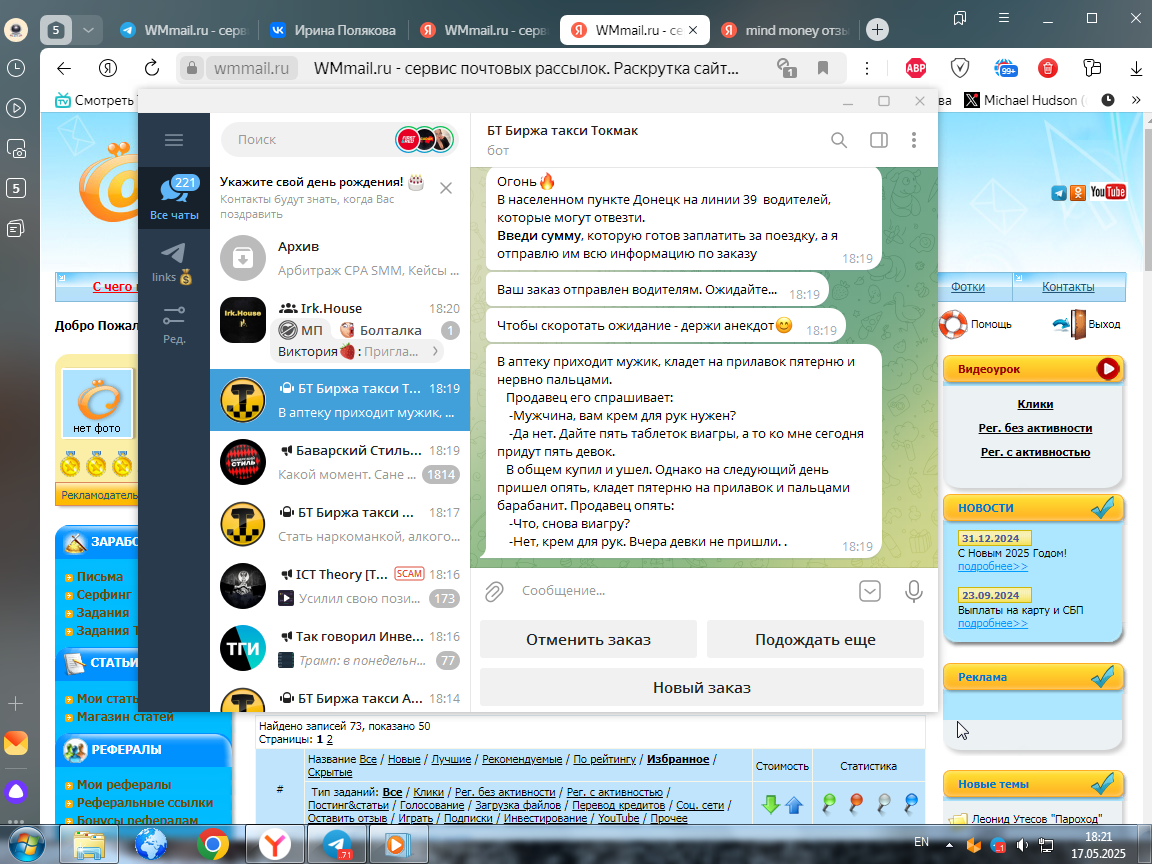Click the "Отменить заказ" button
Image resolution: width=1152 pixels, height=864 pixels.
point(588,639)
